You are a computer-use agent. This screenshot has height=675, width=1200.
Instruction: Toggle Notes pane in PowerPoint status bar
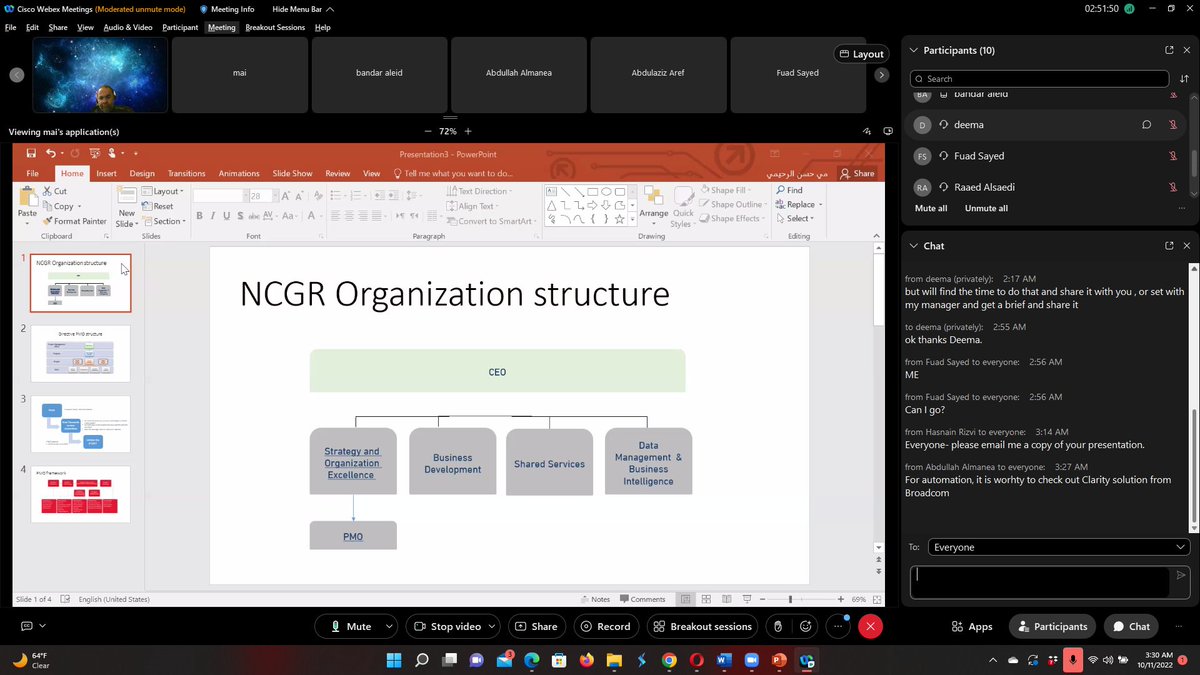click(x=594, y=599)
